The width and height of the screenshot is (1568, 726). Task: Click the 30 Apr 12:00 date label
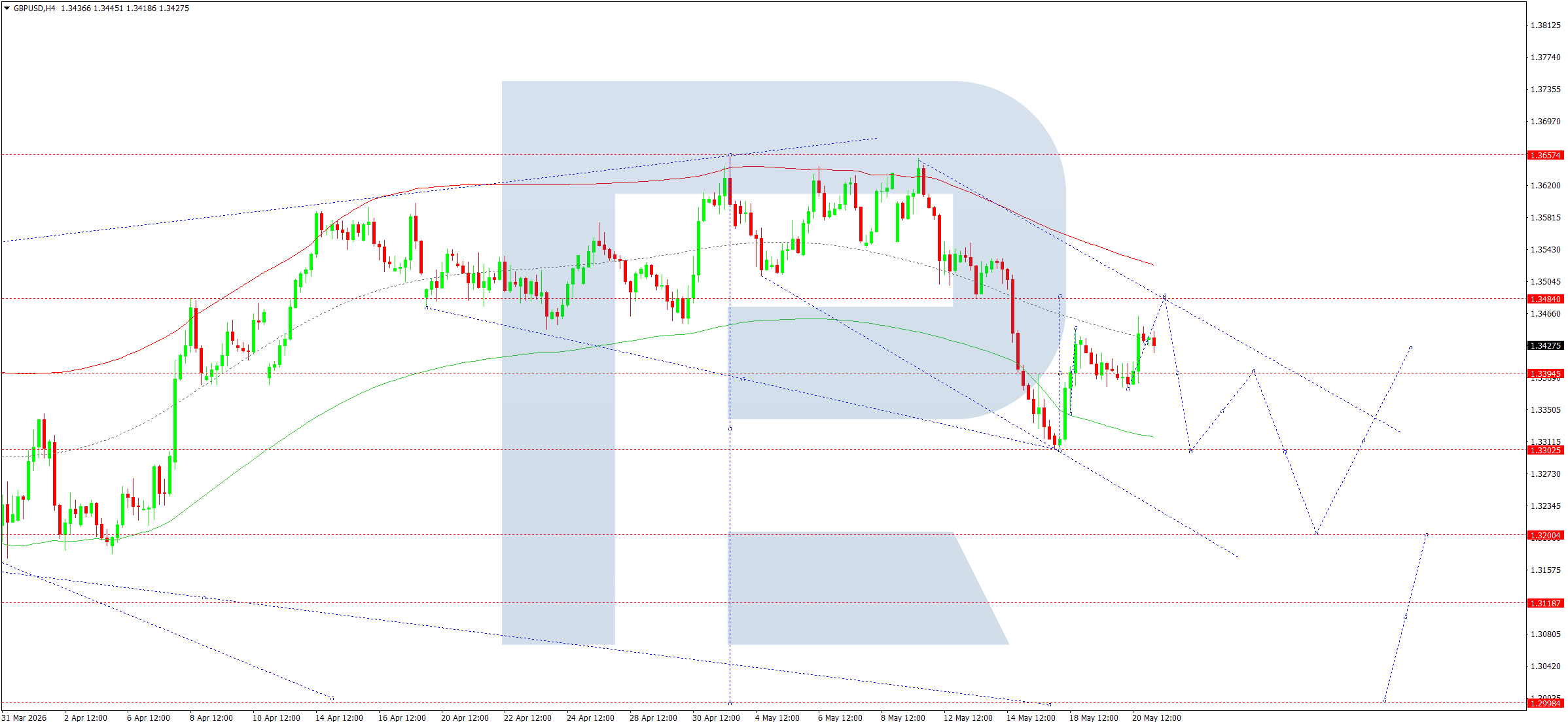pos(716,717)
